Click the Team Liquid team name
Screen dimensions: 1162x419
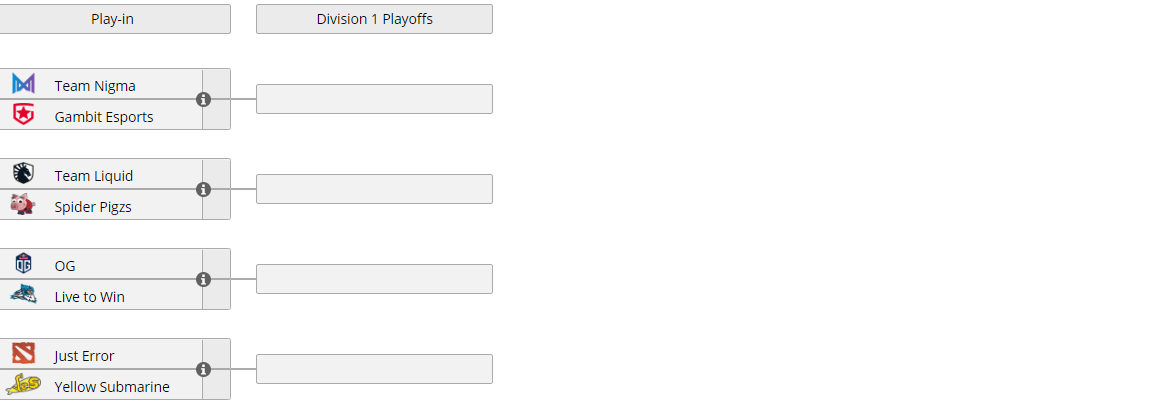[94, 176]
